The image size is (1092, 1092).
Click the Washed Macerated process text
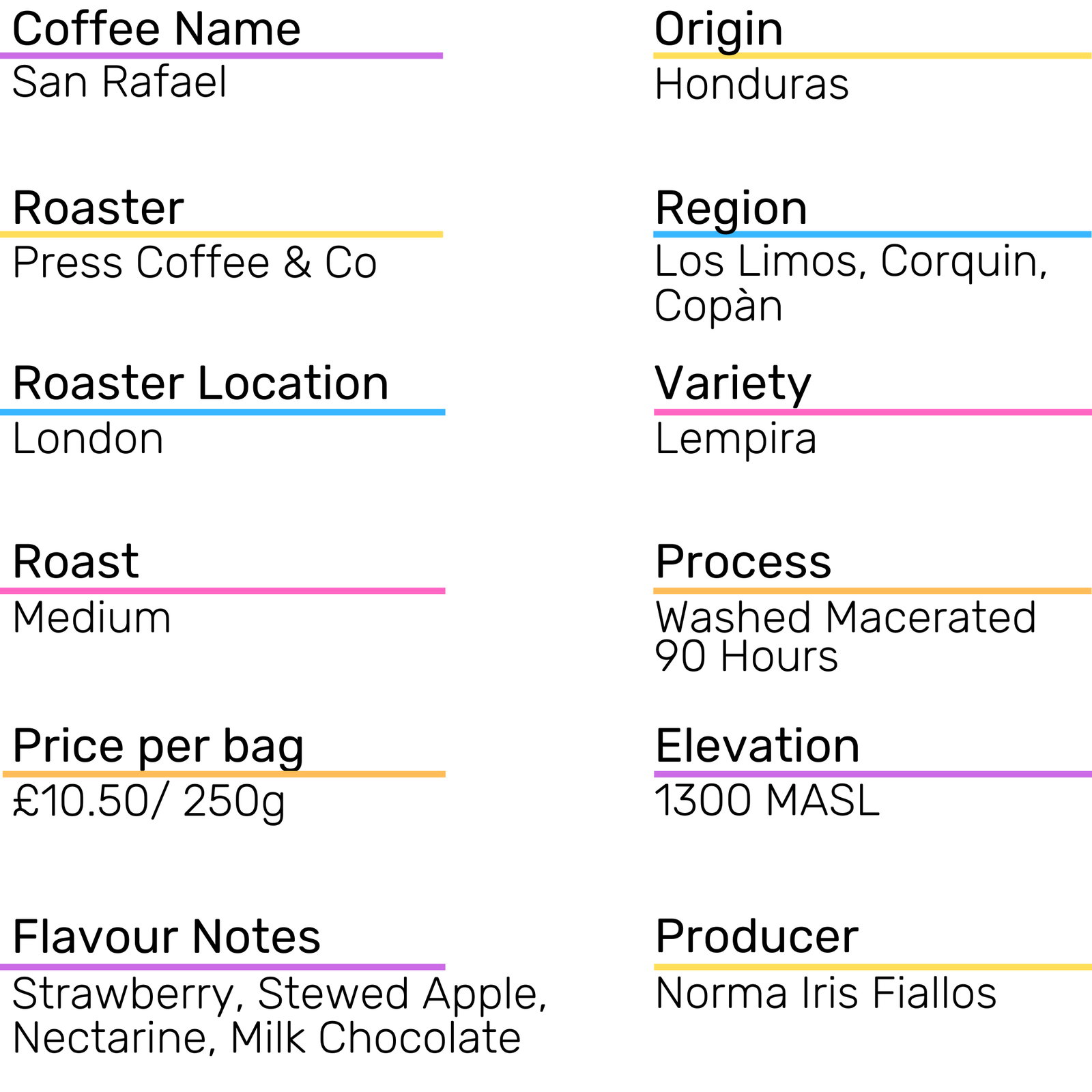(845, 618)
